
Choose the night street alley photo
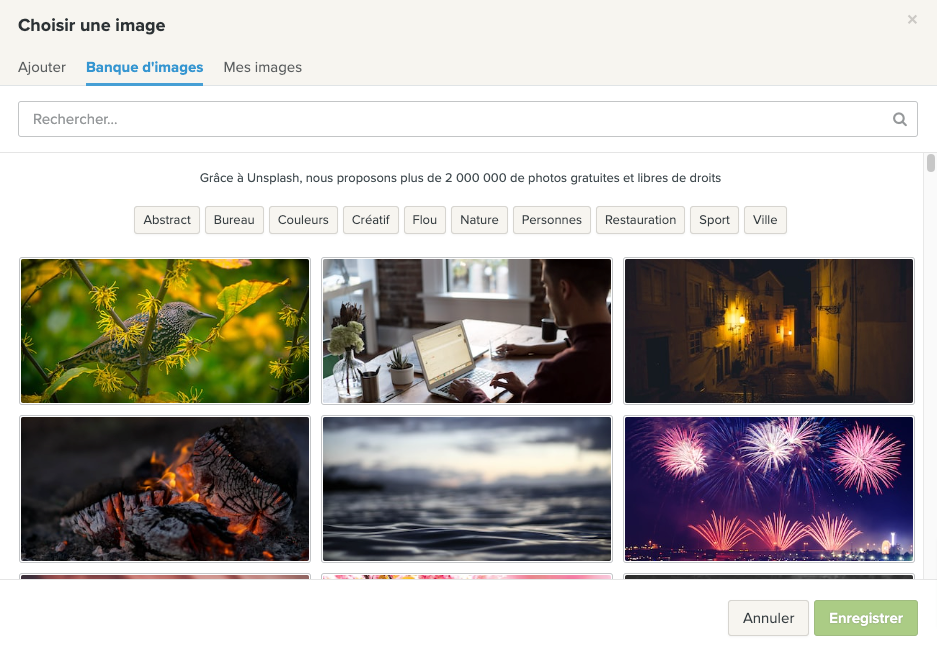pyautogui.click(x=768, y=331)
